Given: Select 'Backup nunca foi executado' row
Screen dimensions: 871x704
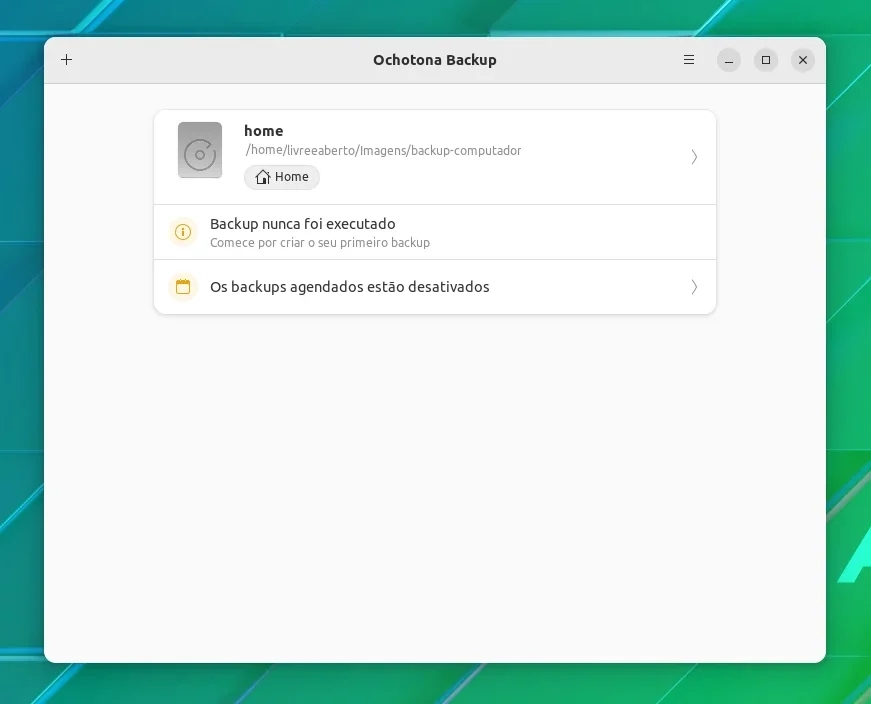Looking at the screenshot, I should pos(435,232).
